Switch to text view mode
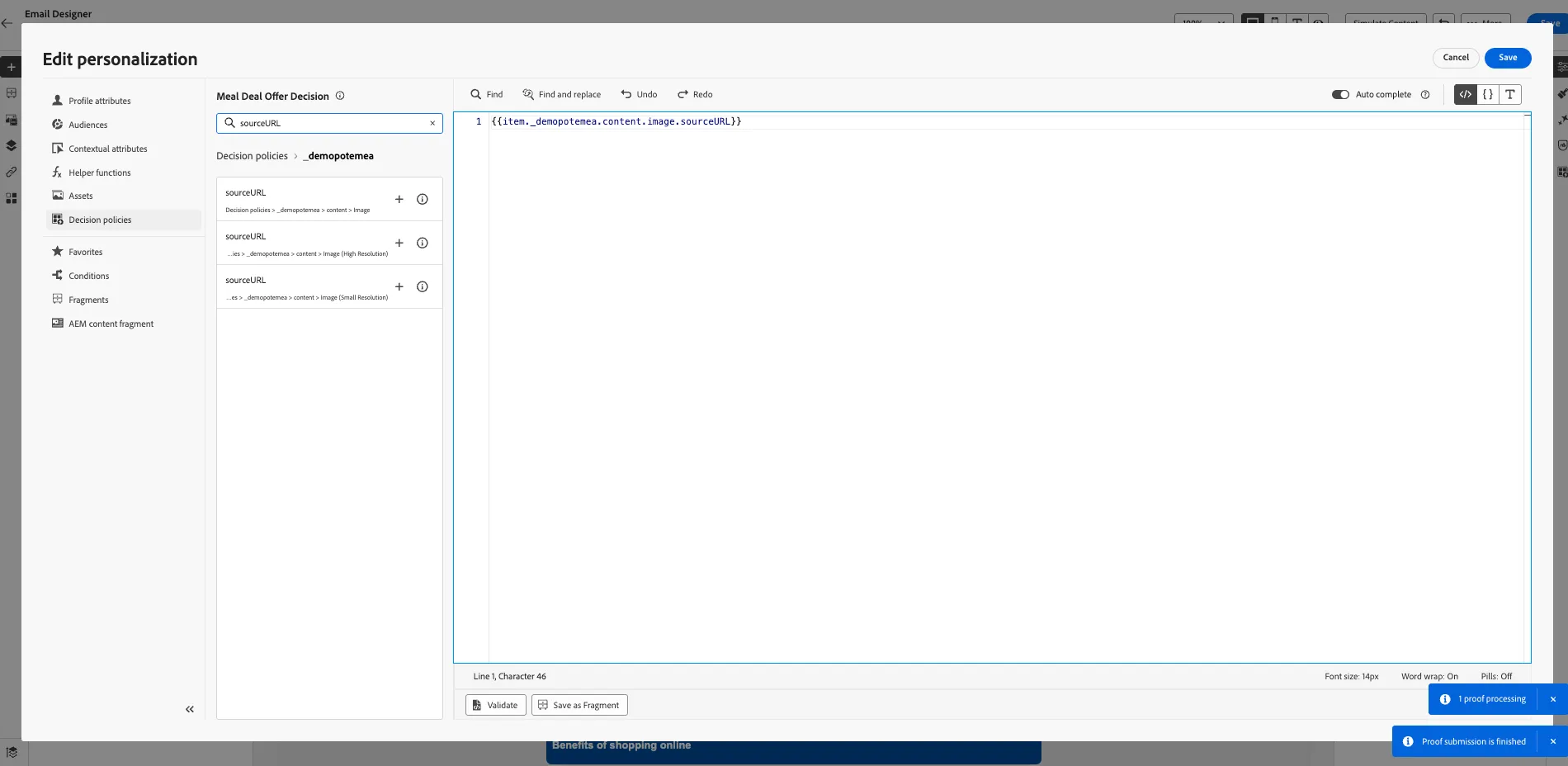 pos(1510,94)
